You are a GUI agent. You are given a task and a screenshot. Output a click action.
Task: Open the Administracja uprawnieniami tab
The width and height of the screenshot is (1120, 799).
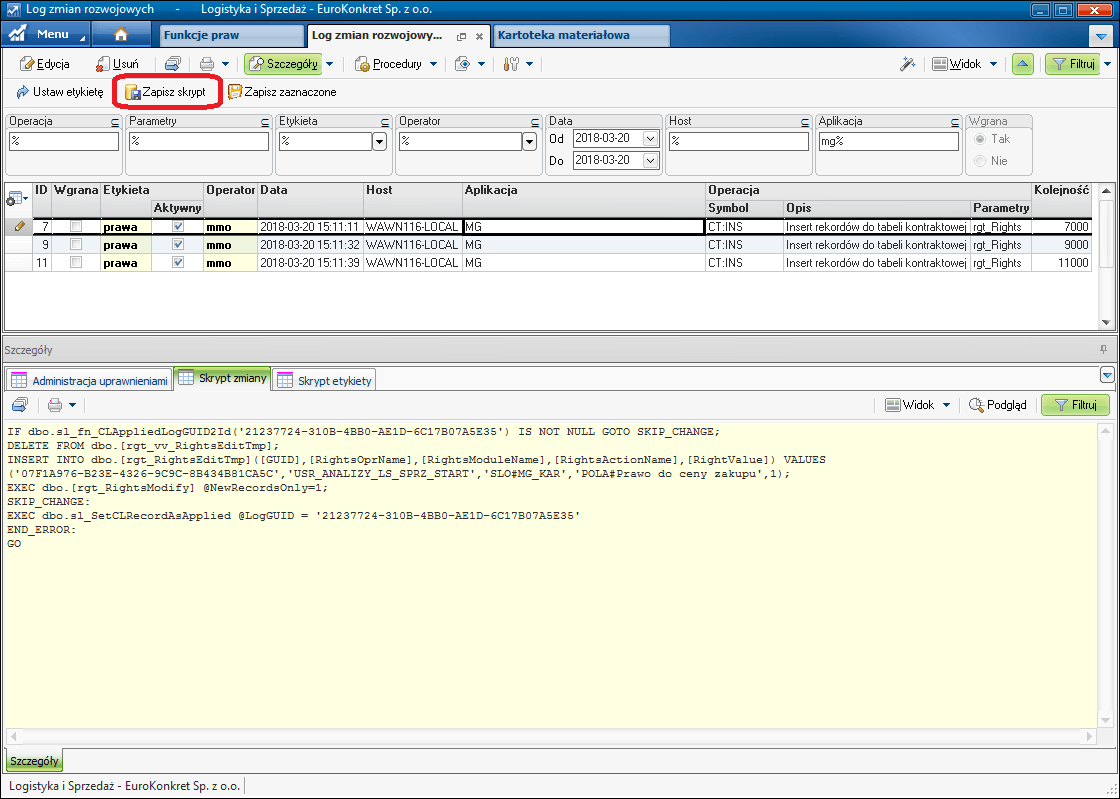pos(90,381)
